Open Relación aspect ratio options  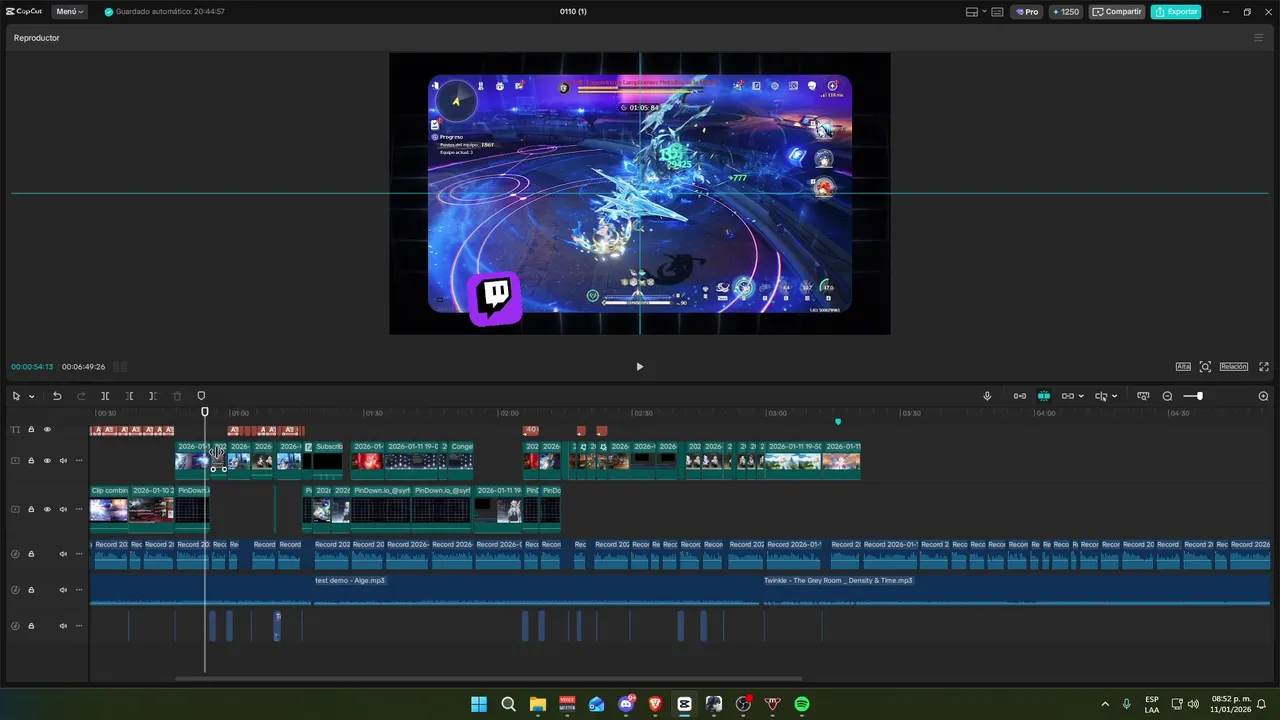[x=1234, y=366]
